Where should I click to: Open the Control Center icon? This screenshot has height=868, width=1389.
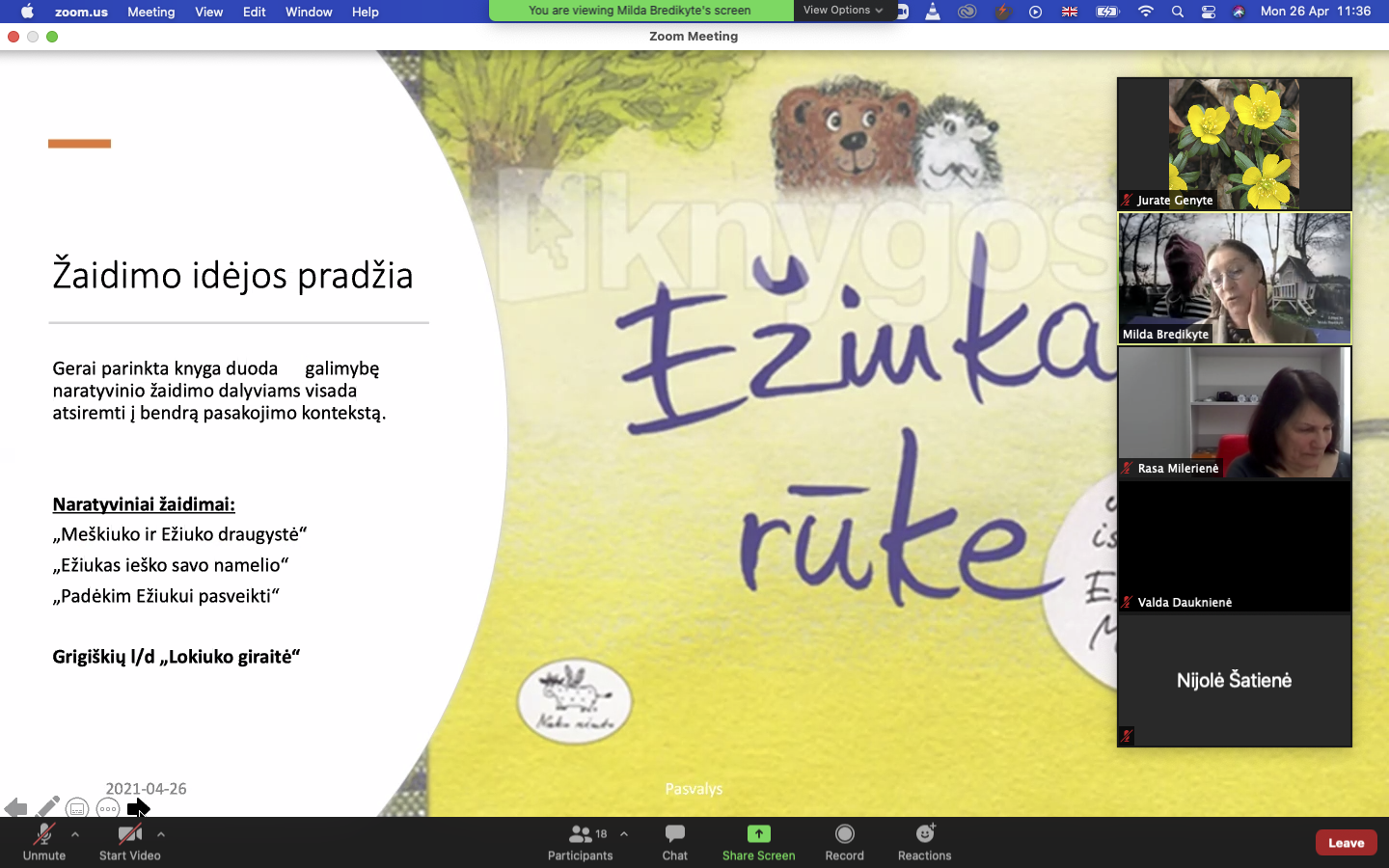pyautogui.click(x=1209, y=12)
